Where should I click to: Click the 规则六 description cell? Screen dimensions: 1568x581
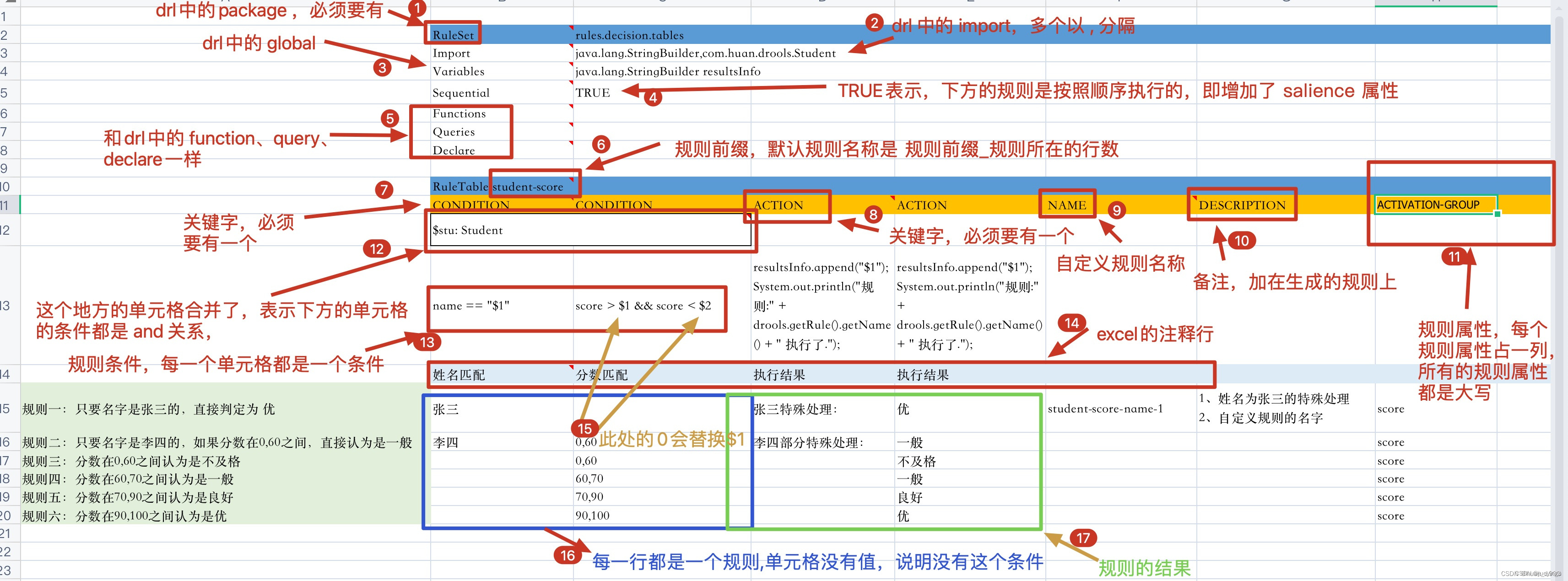point(225,515)
